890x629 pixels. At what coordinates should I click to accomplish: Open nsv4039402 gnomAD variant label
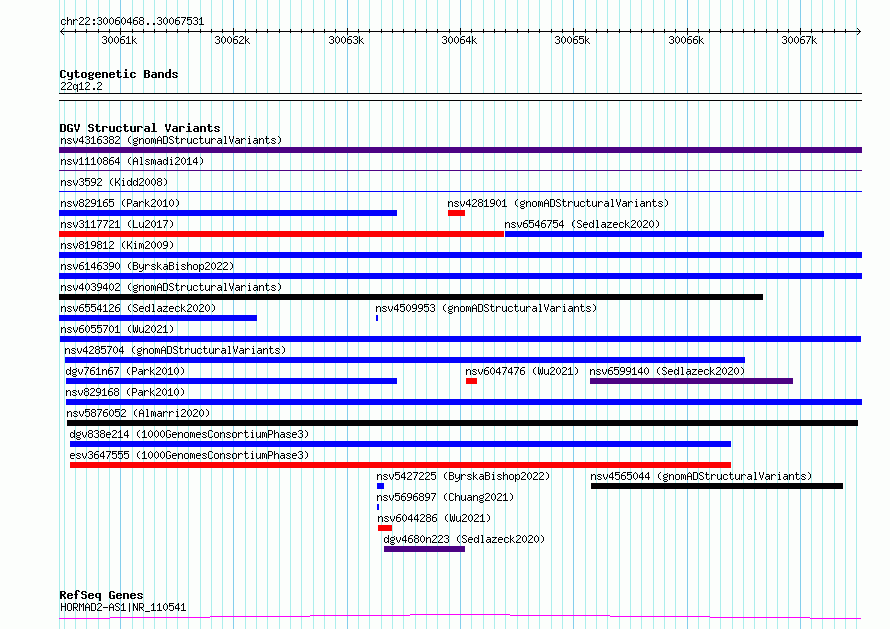coord(171,287)
